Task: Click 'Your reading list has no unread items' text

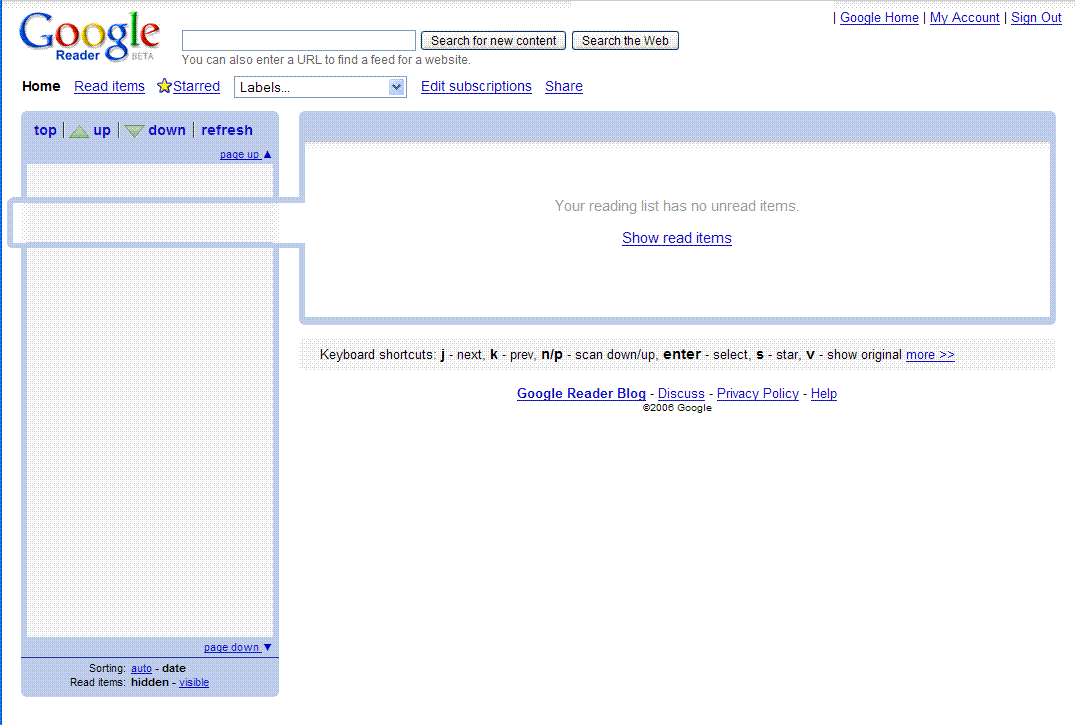Action: coord(677,206)
